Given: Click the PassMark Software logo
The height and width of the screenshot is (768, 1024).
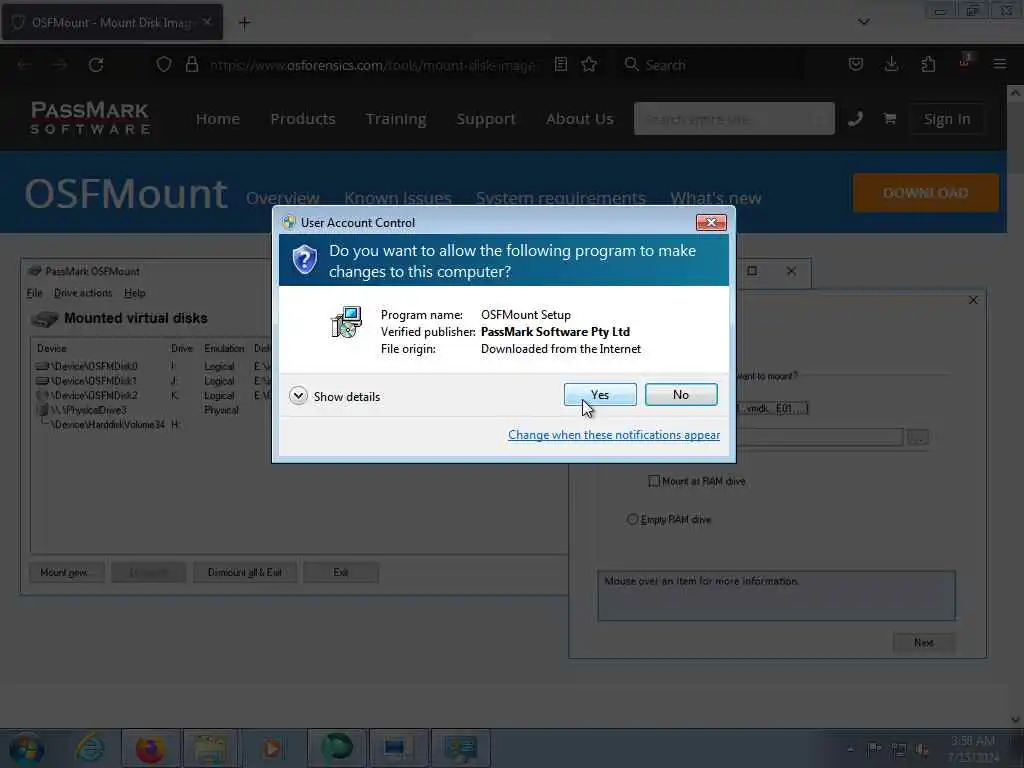Looking at the screenshot, I should tap(90, 118).
